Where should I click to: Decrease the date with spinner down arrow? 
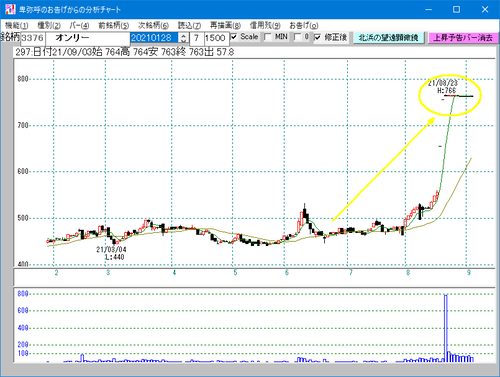coord(184,41)
